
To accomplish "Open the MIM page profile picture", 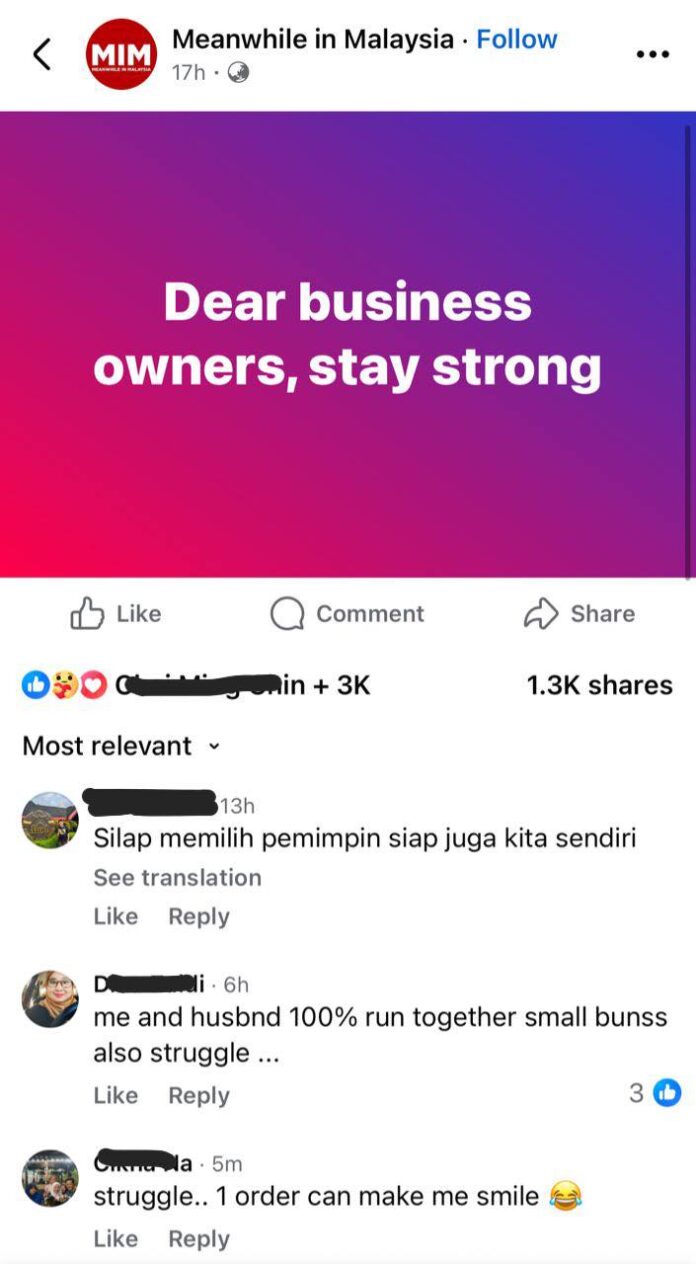I will (121, 55).
